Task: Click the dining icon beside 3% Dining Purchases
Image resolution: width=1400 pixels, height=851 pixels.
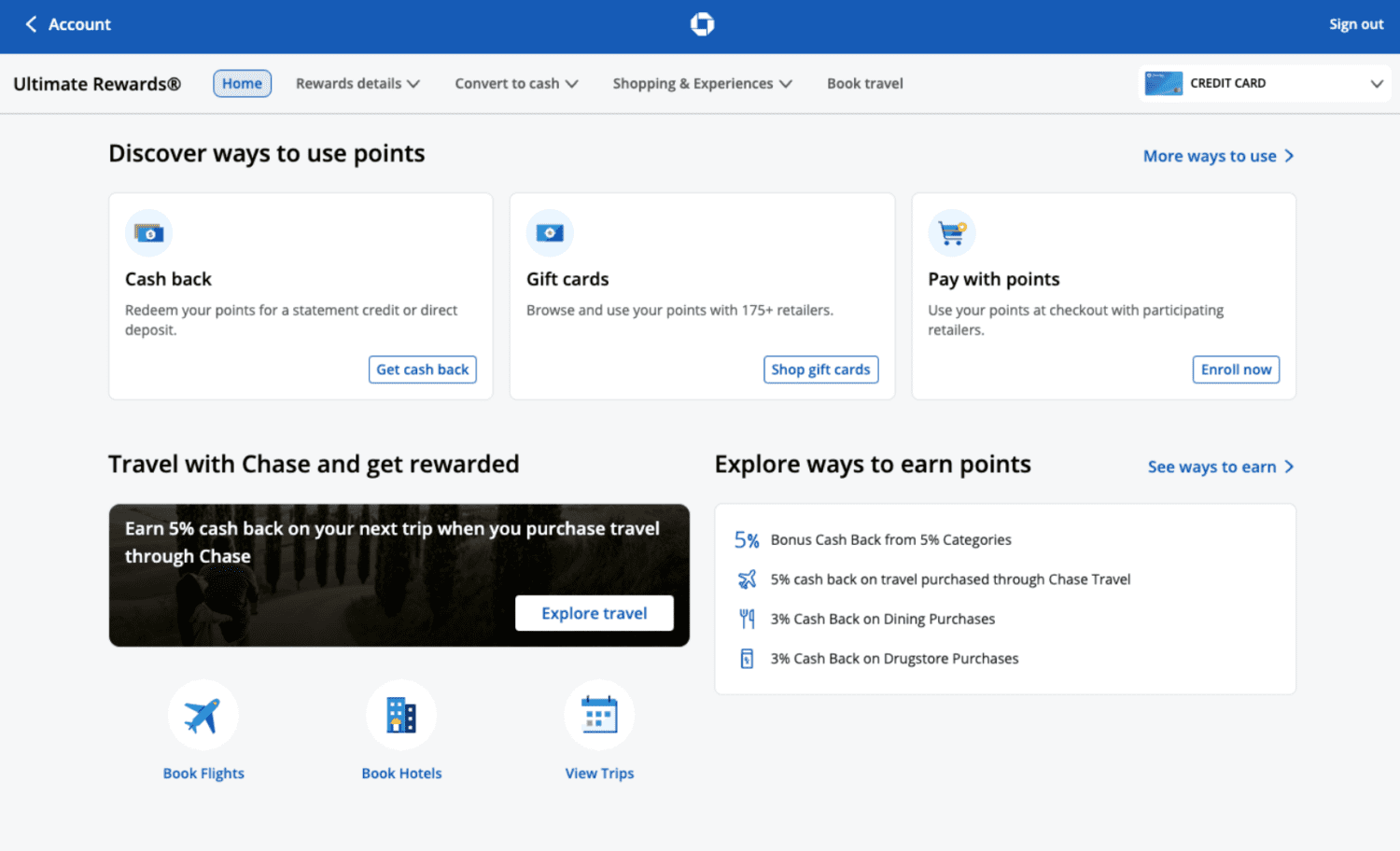Action: click(x=747, y=618)
